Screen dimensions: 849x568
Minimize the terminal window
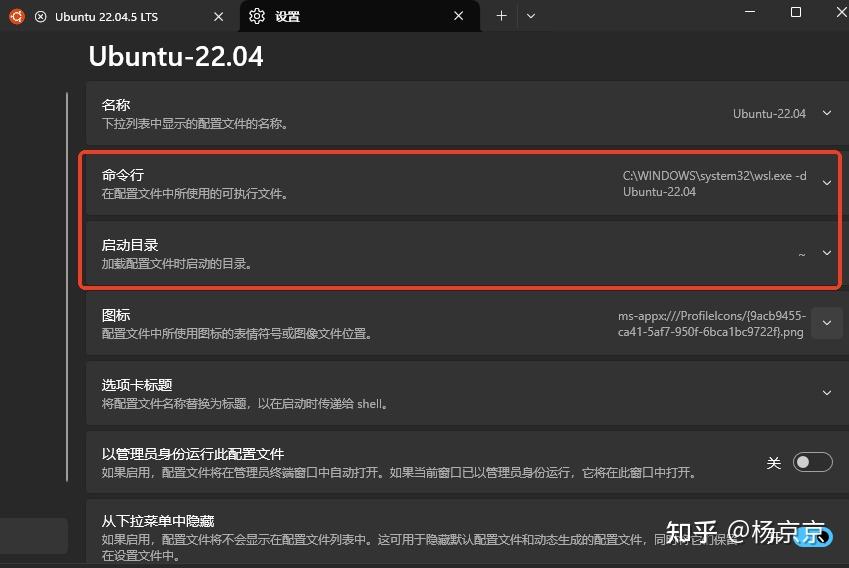pyautogui.click(x=750, y=12)
